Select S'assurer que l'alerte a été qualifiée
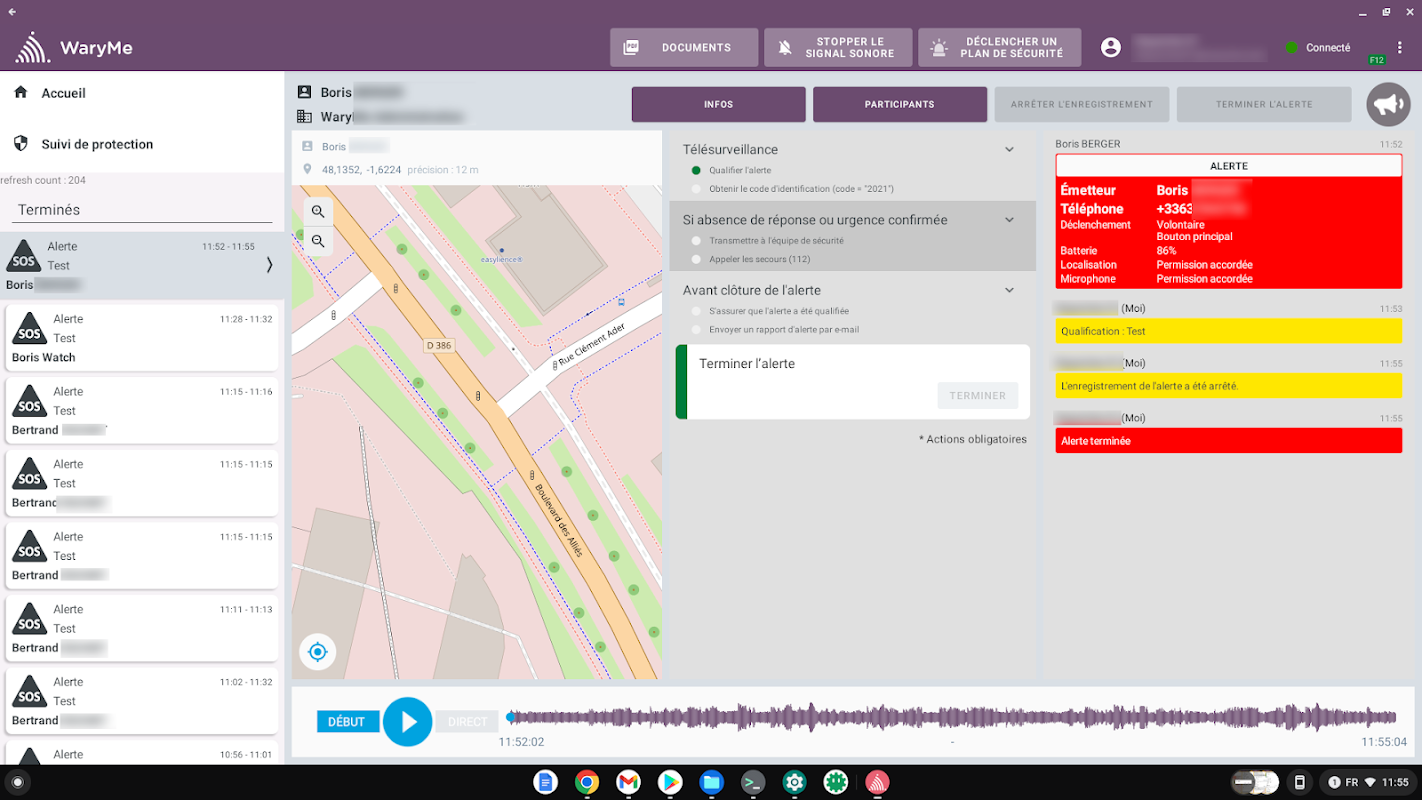The width and height of the screenshot is (1422, 800). point(697,311)
